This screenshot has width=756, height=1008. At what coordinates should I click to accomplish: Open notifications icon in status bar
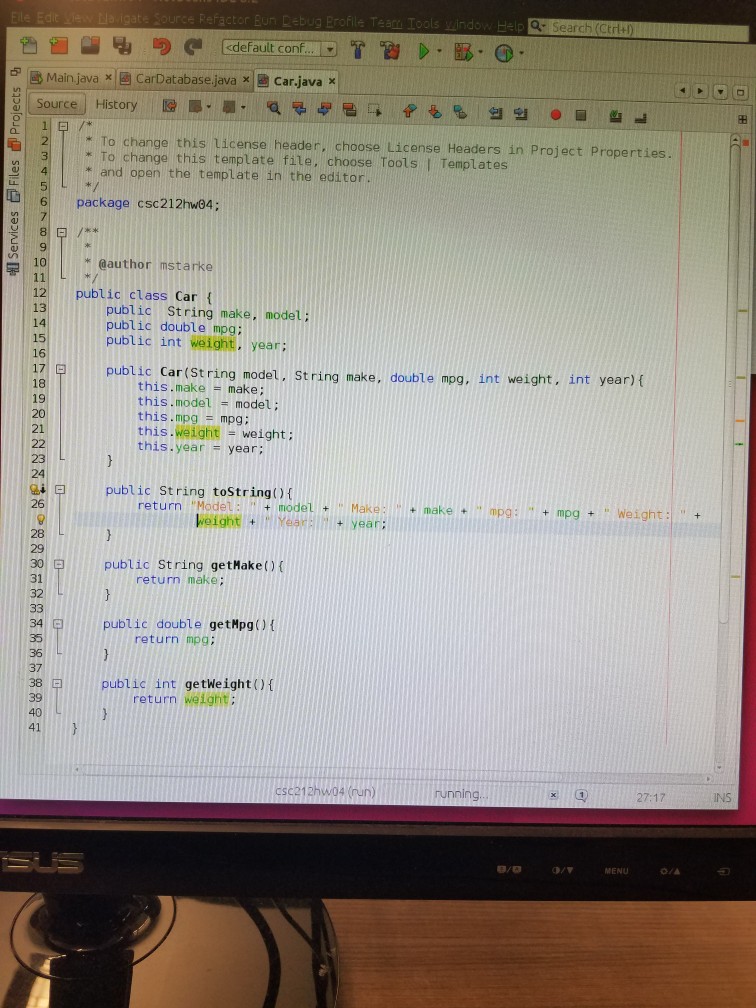(580, 795)
